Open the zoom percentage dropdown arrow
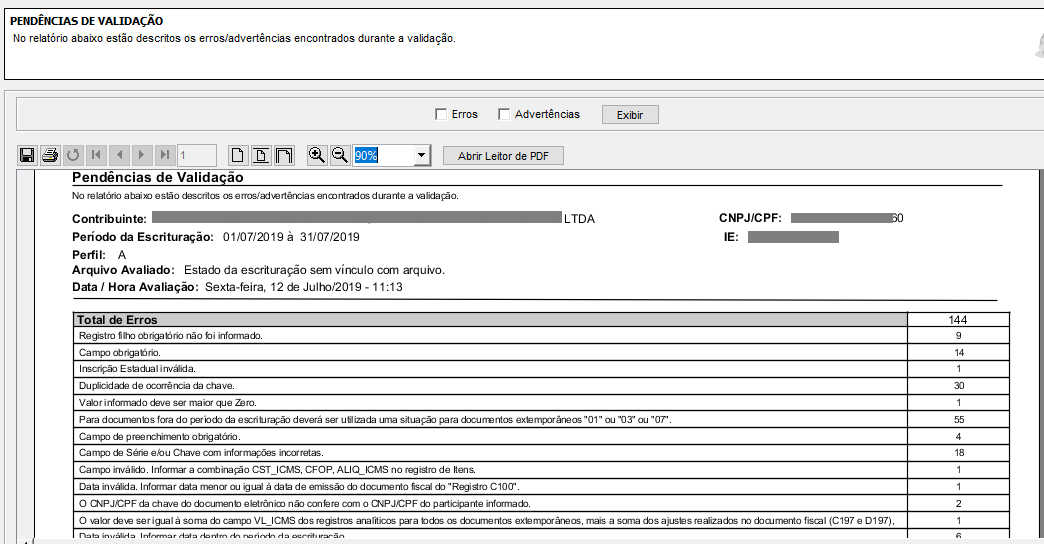 point(421,156)
